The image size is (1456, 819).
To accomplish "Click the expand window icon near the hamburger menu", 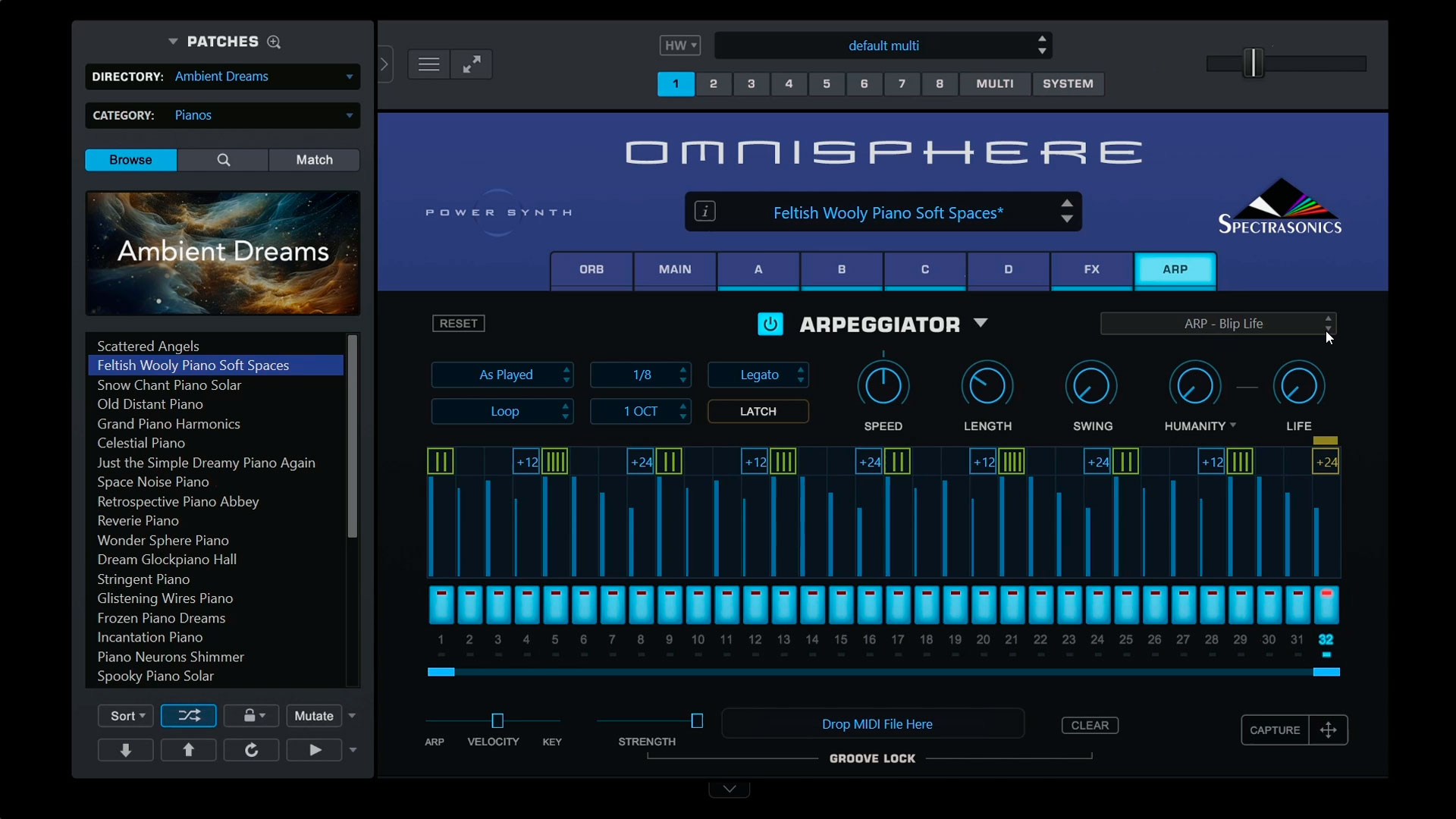I will pyautogui.click(x=471, y=64).
